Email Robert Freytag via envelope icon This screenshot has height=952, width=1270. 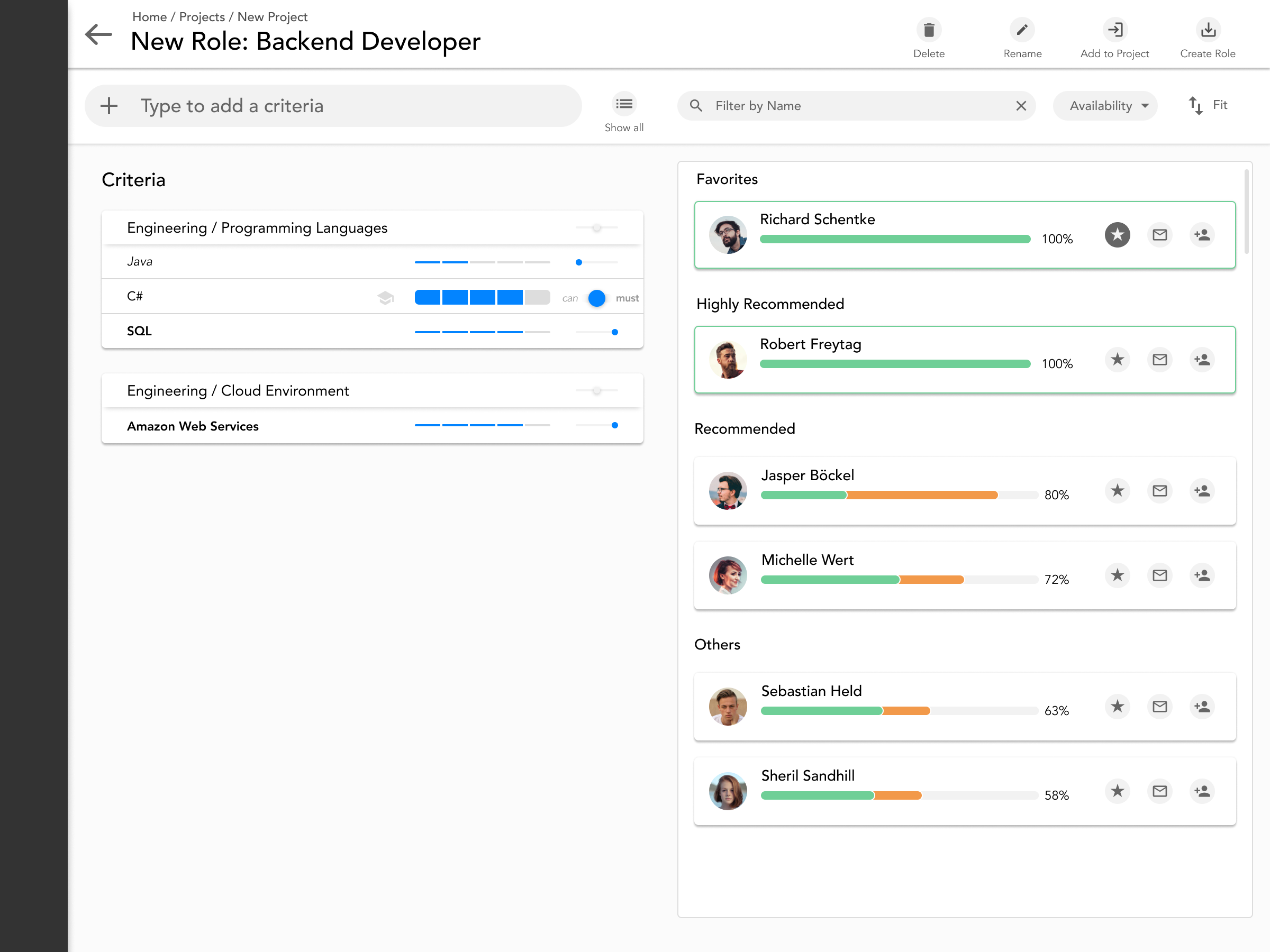[x=1159, y=360]
